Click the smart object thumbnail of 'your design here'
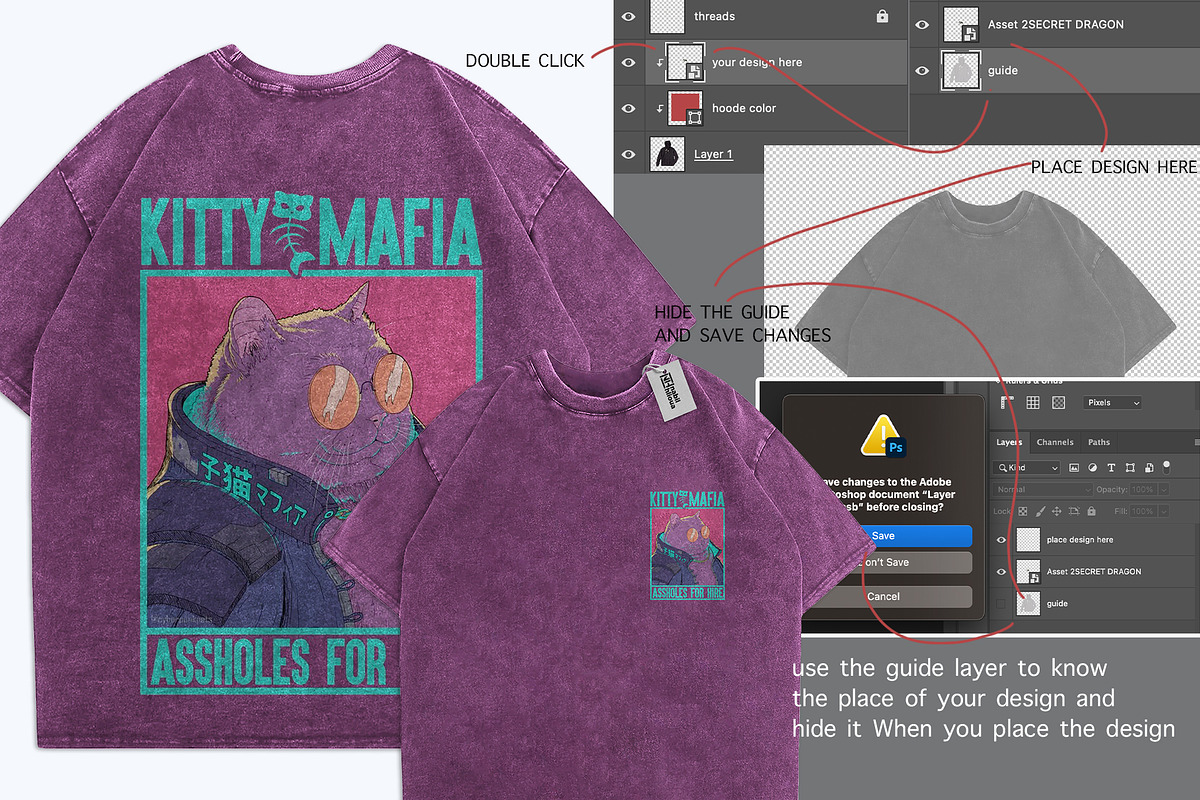Screen dimensions: 1200x800 click(x=686, y=62)
